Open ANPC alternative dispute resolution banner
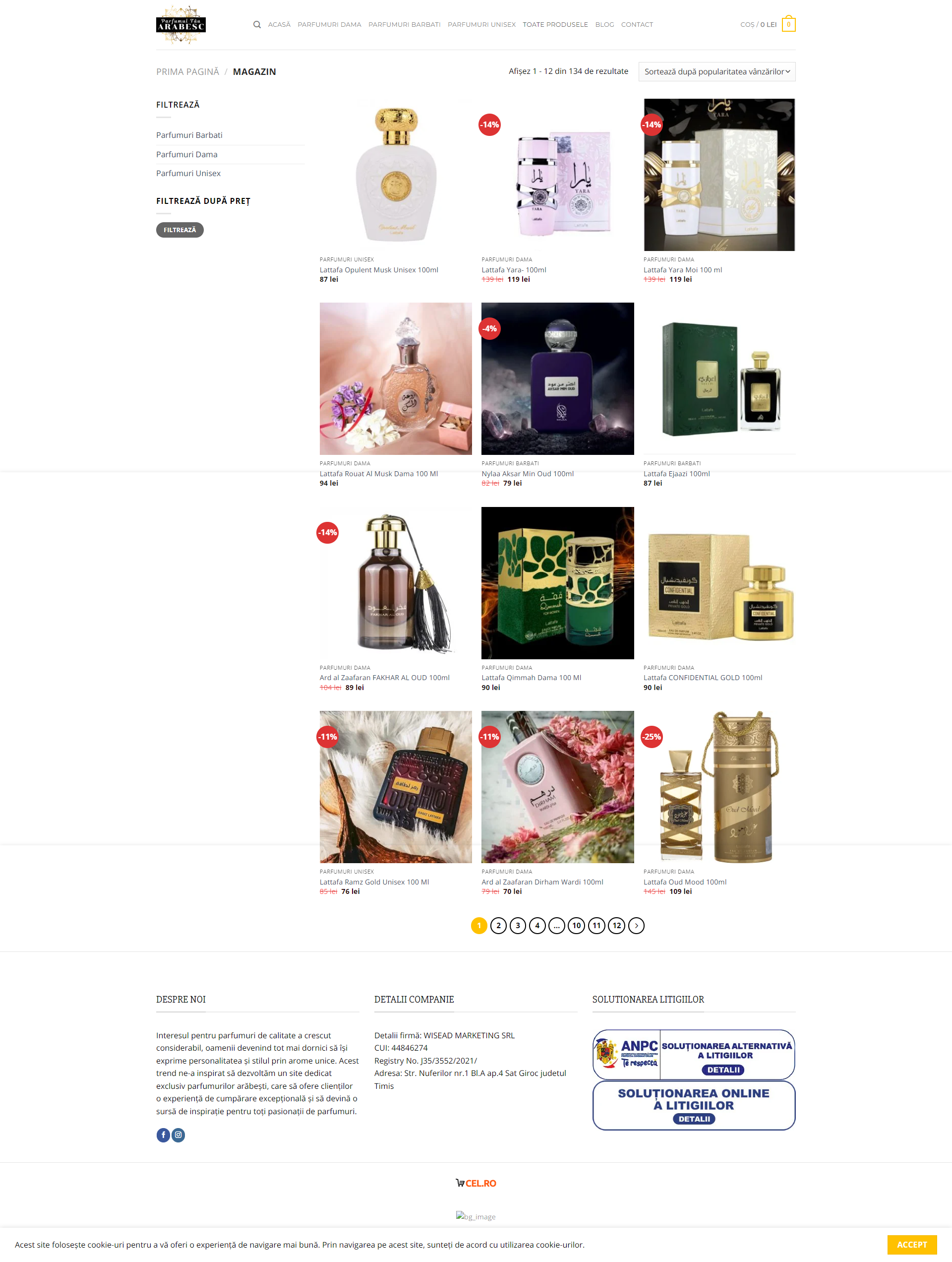 coord(694,1054)
